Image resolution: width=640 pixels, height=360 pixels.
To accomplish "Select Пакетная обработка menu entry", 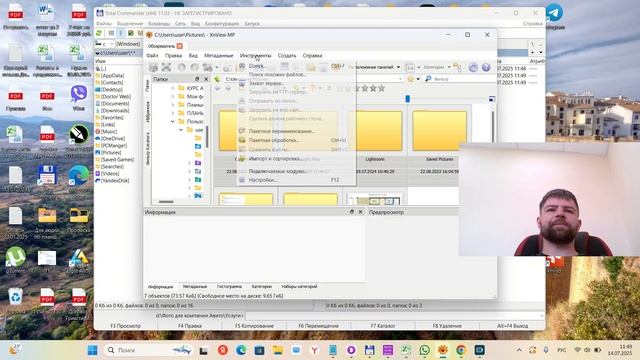I will pos(296,140).
